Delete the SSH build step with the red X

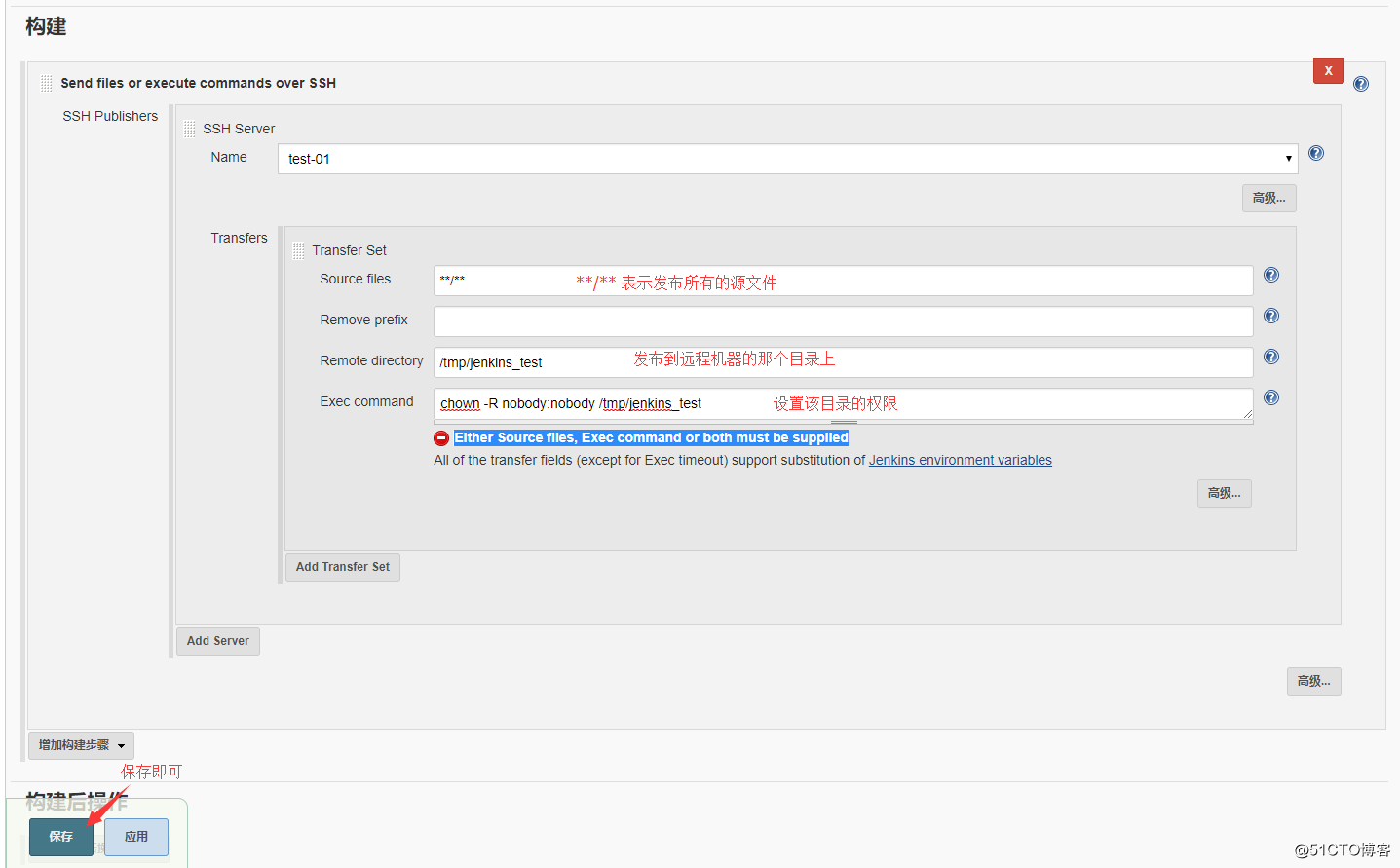[x=1328, y=71]
